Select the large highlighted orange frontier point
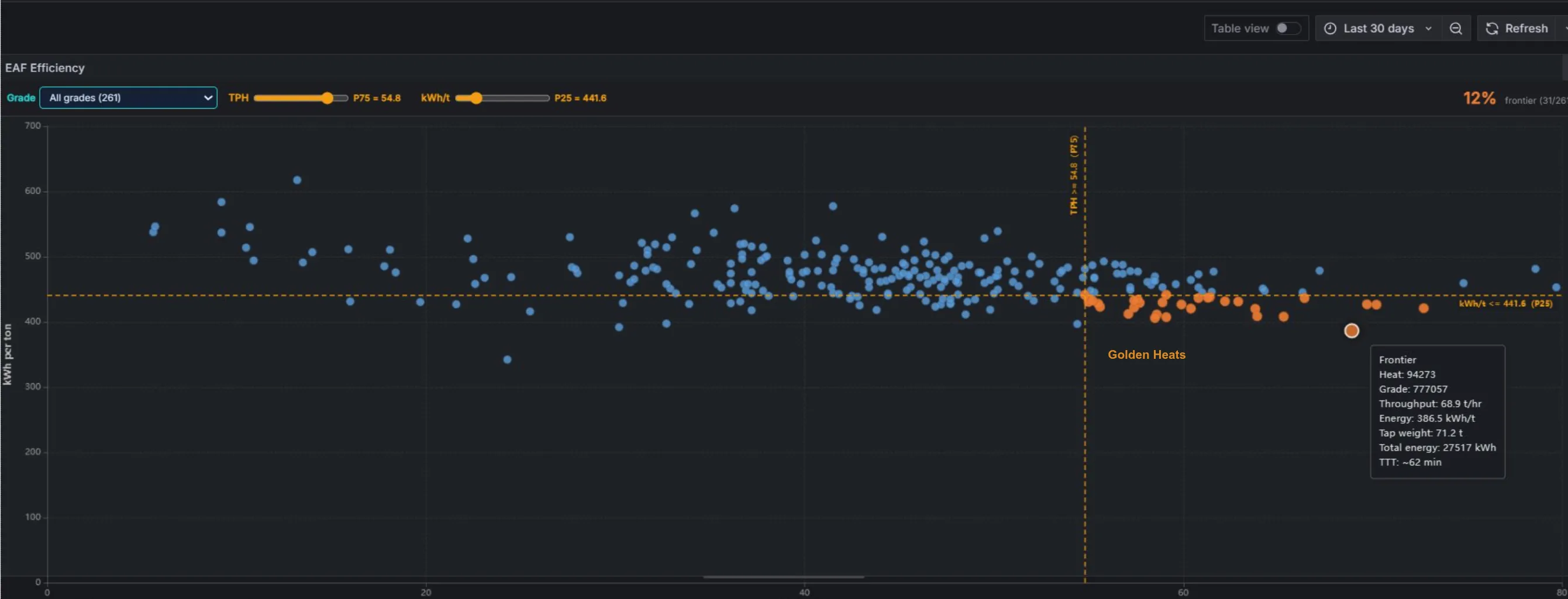The image size is (1568, 599). click(x=1351, y=330)
